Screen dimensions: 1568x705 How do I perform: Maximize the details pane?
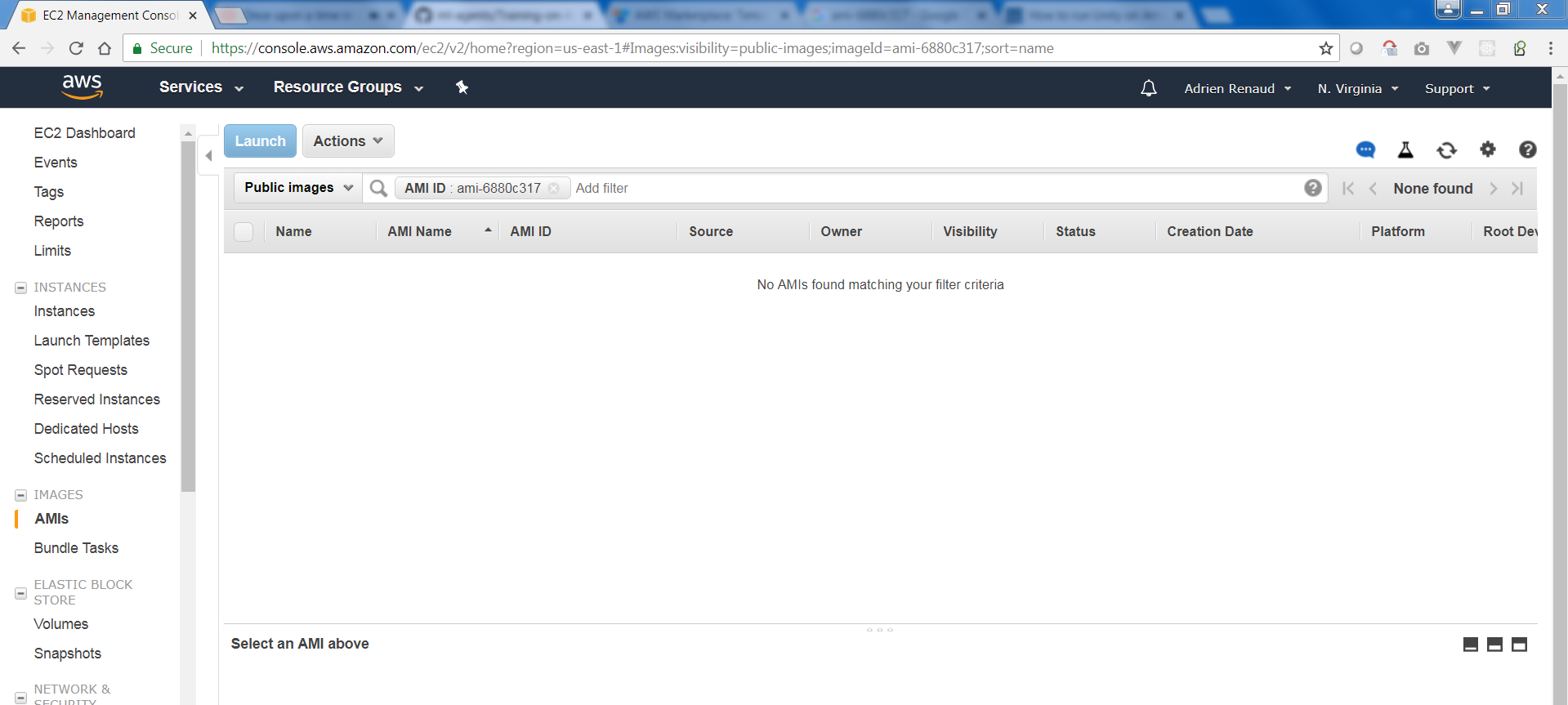[x=1520, y=645]
